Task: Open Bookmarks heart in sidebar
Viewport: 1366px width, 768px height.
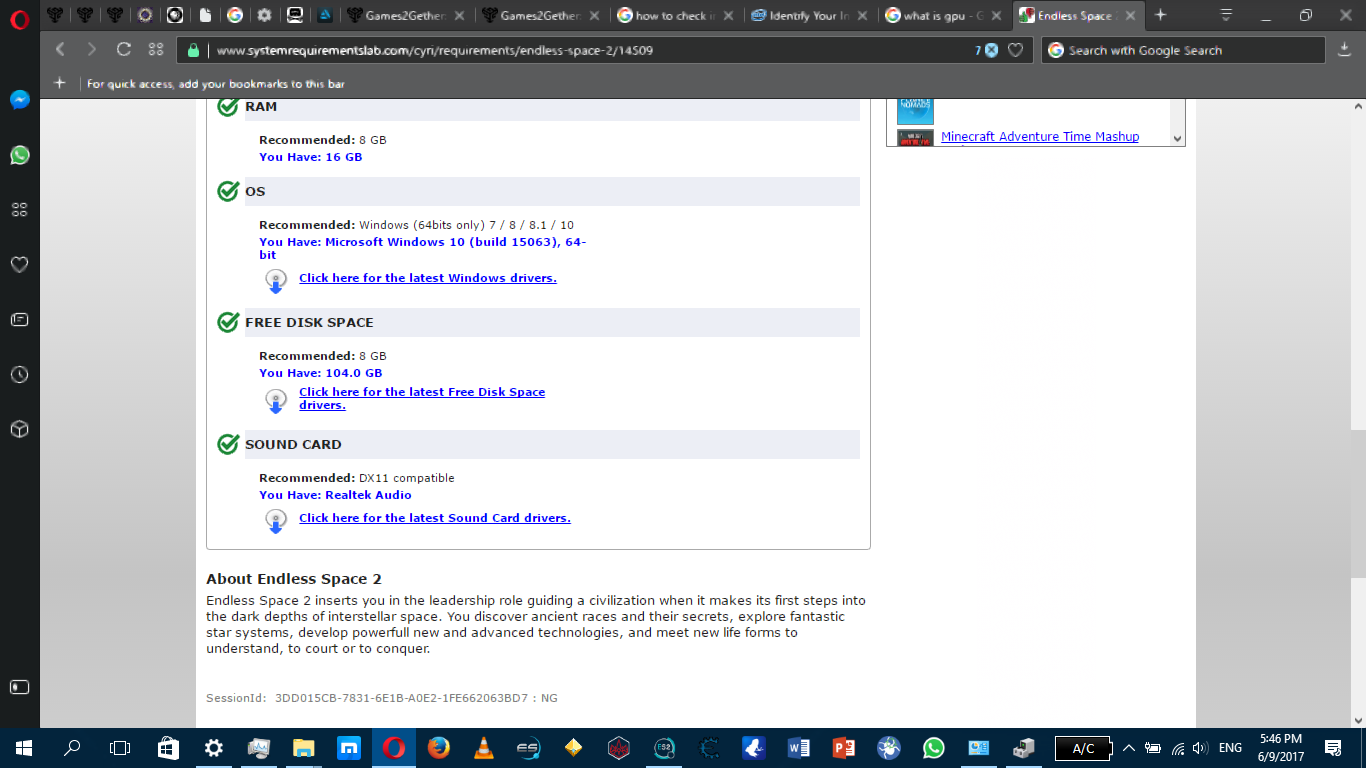Action: point(20,265)
